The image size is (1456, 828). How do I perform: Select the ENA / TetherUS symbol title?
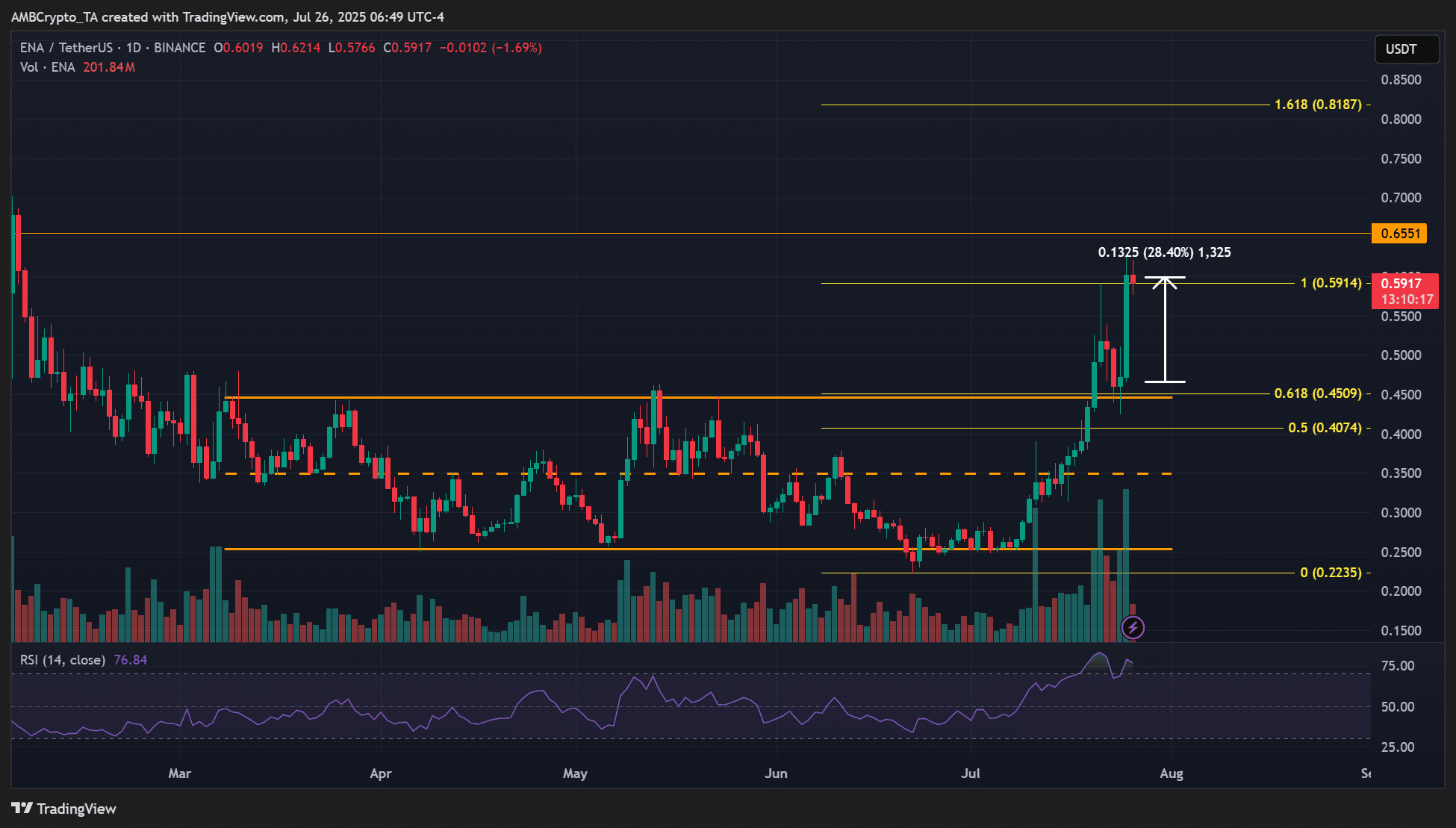[x=66, y=48]
